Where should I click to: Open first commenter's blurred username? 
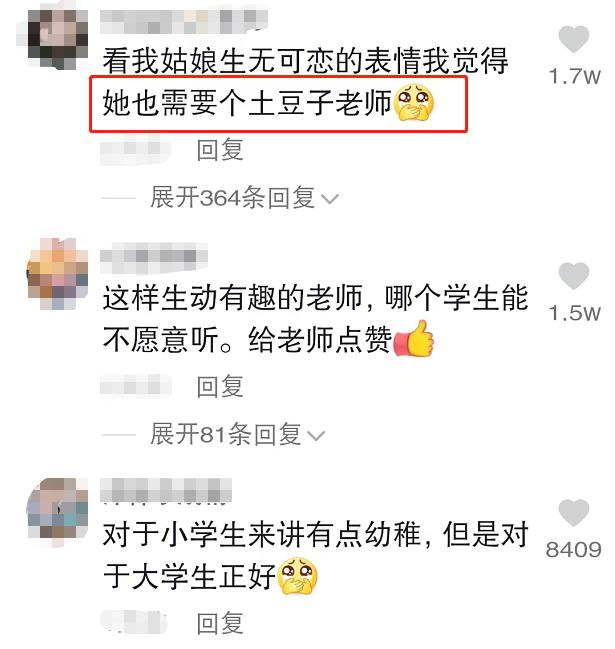point(184,21)
